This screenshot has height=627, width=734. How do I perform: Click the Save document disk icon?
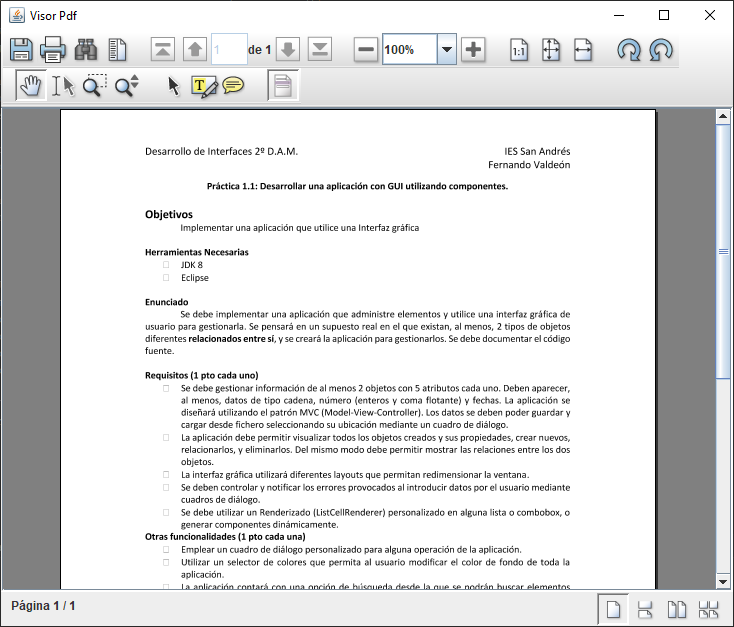[x=21, y=49]
